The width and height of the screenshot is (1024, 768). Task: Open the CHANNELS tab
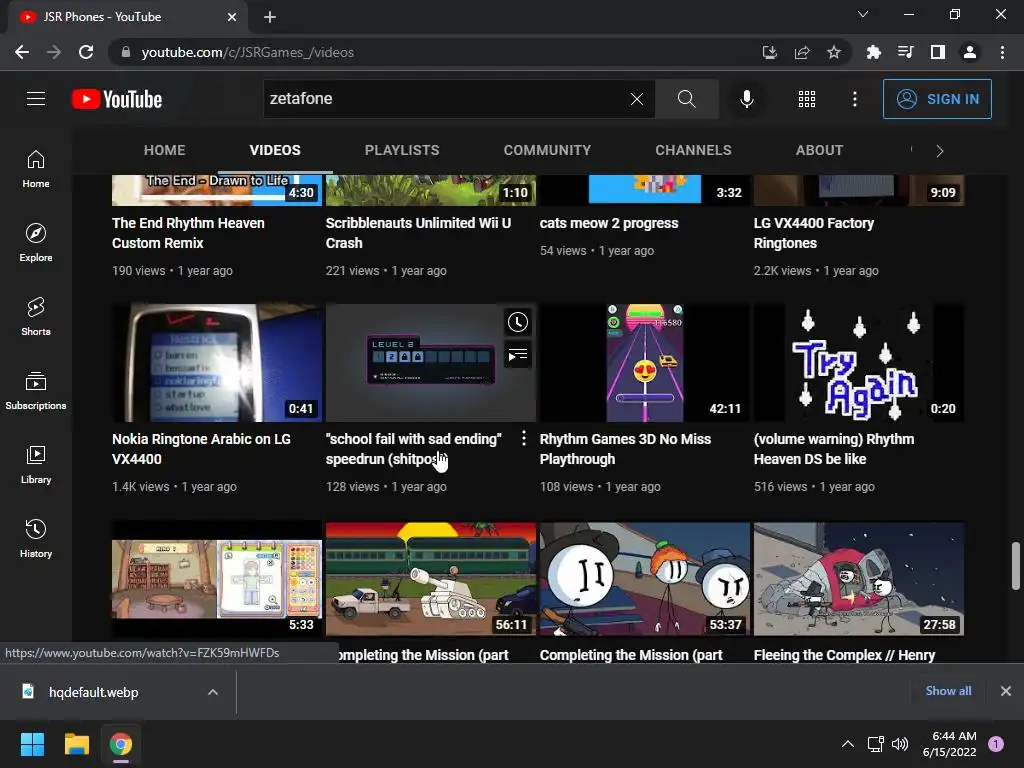click(694, 150)
